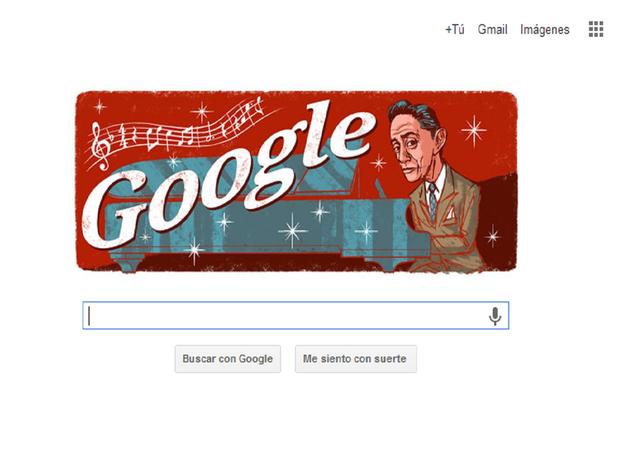Click the voice search microphone icon
The image size is (619, 464).
(495, 316)
